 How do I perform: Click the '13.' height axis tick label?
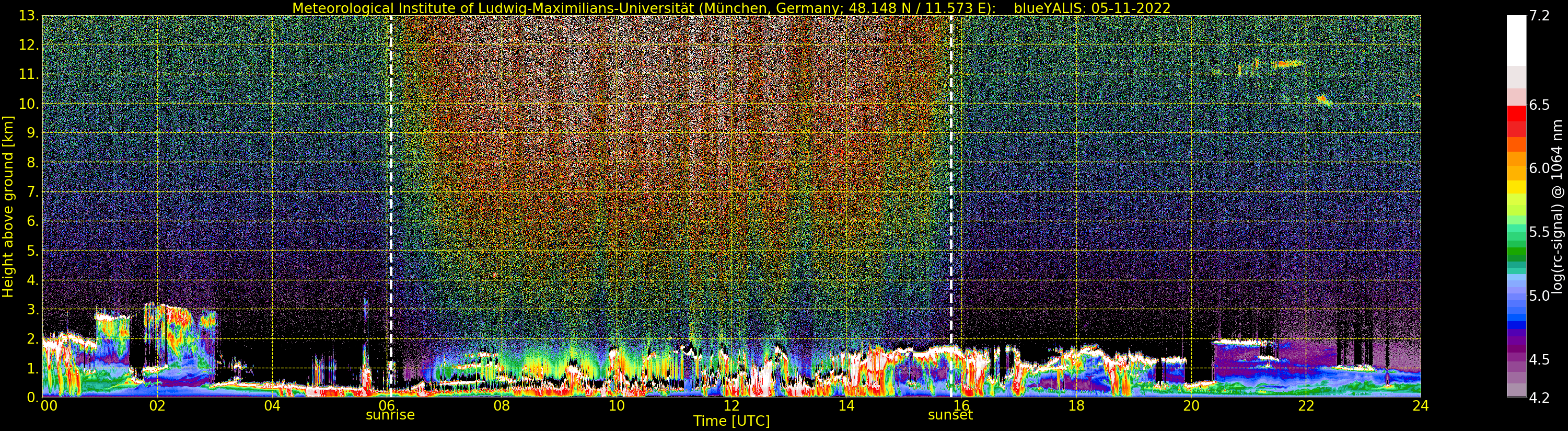point(29,16)
